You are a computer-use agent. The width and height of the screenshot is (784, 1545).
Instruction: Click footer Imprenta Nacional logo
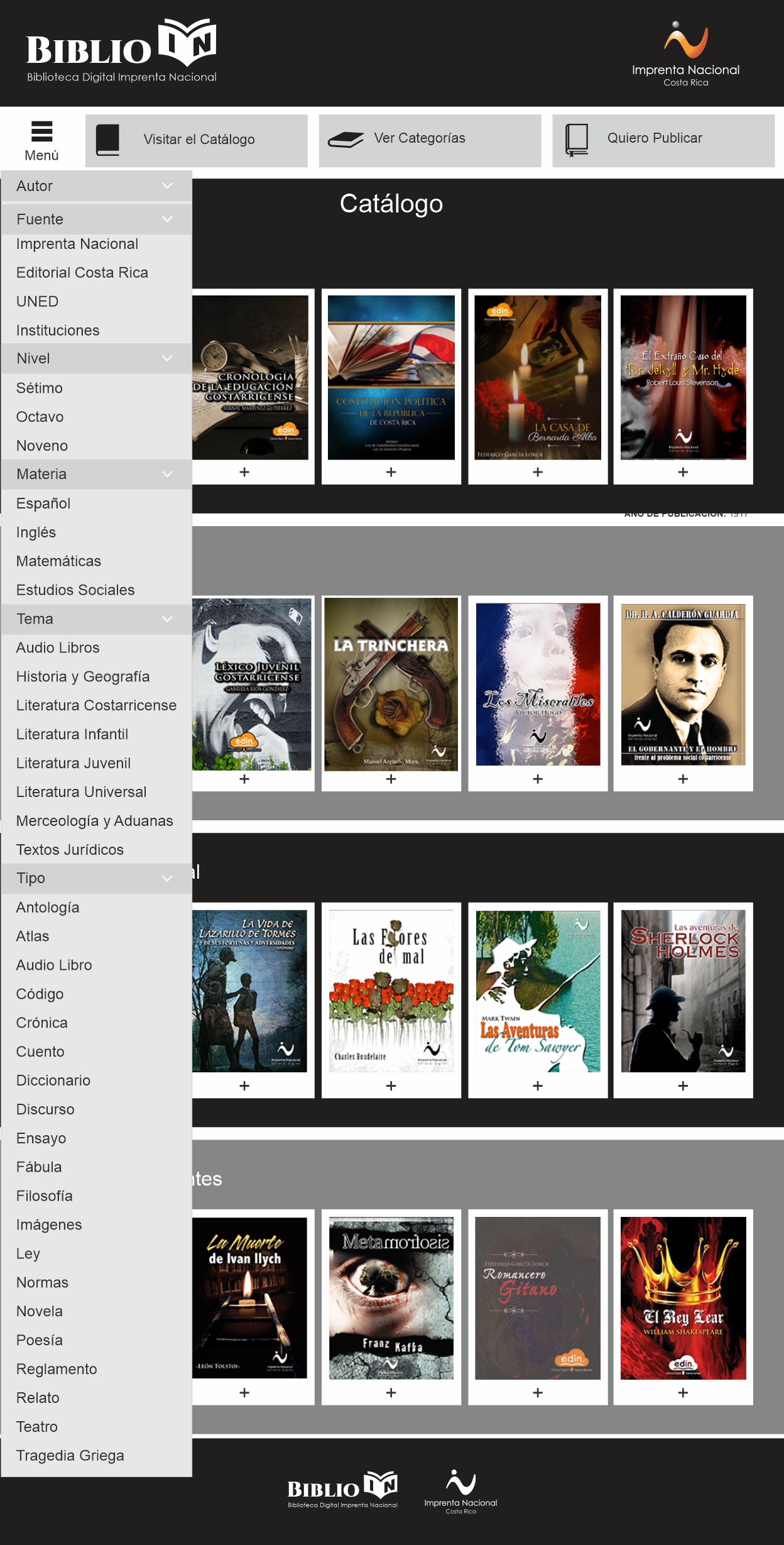point(460,1492)
